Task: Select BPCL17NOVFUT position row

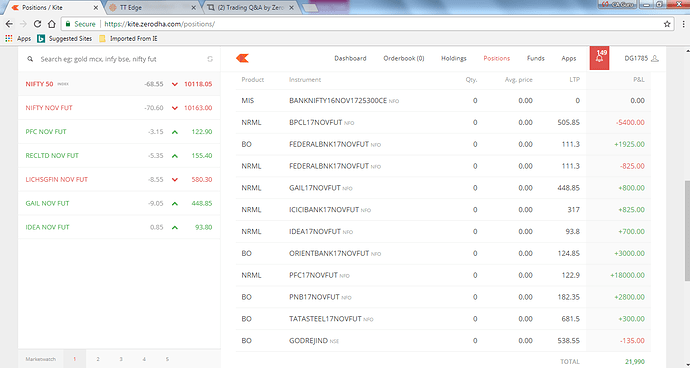Action: tap(443, 122)
